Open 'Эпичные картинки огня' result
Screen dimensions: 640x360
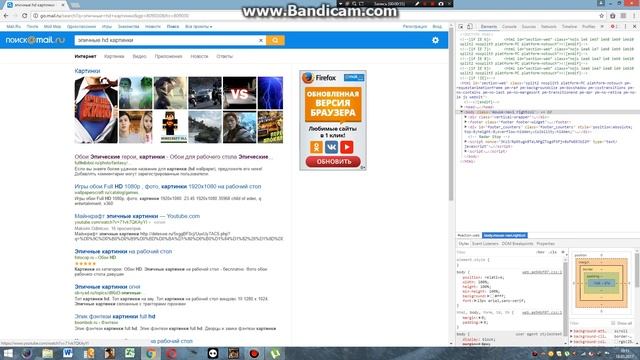tap(107, 287)
